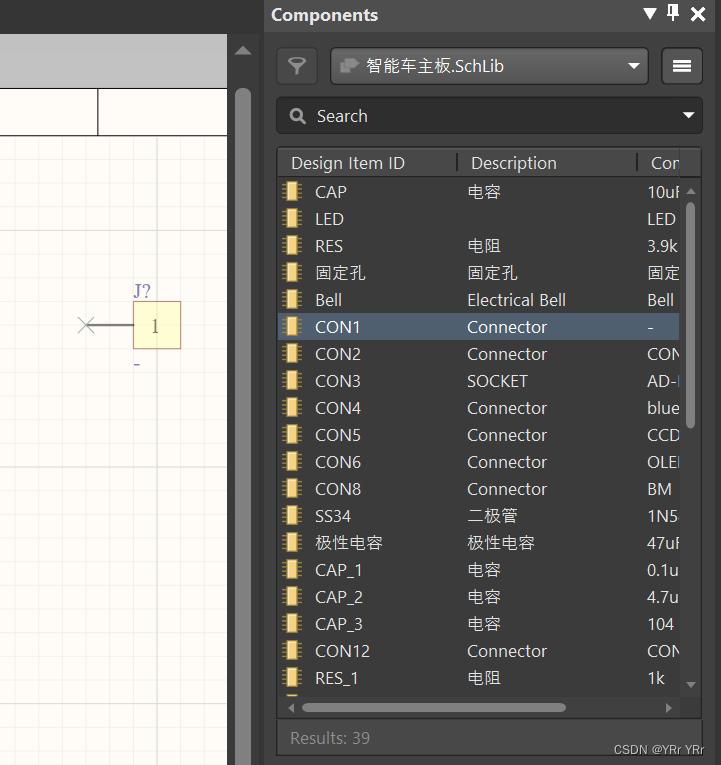Viewport: 721px width, 765px height.
Task: Click the CON3 component icon
Action: [x=292, y=381]
